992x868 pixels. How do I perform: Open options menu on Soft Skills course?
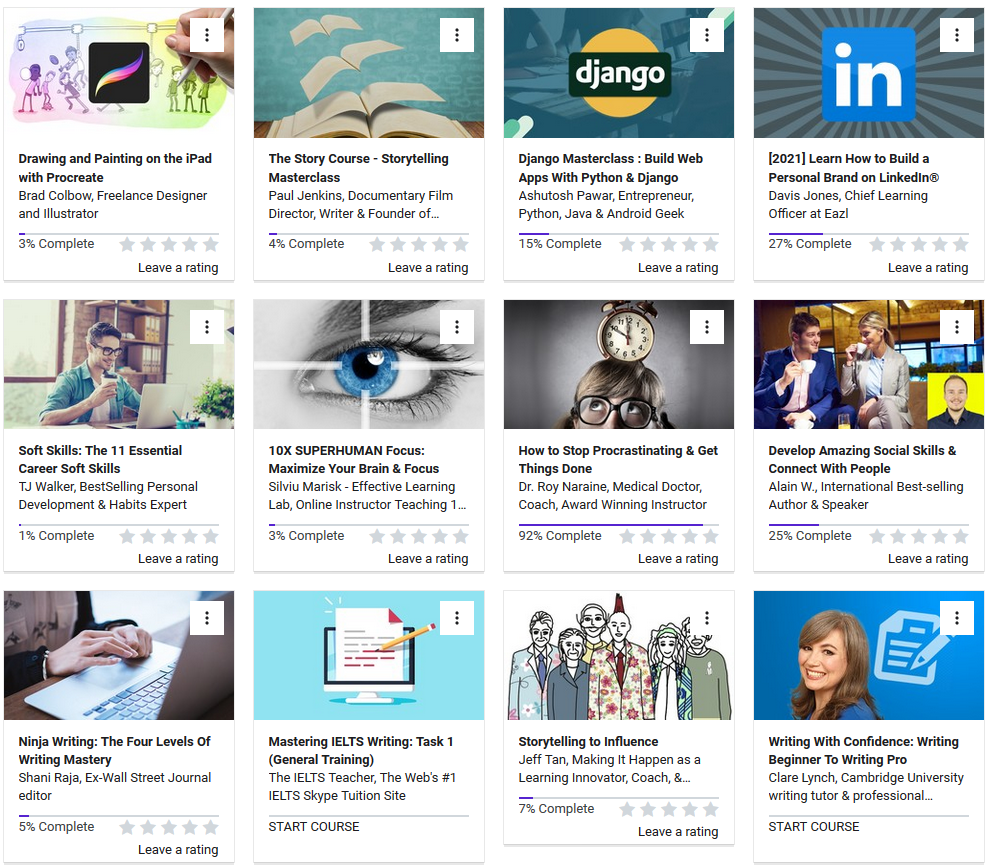click(x=207, y=326)
